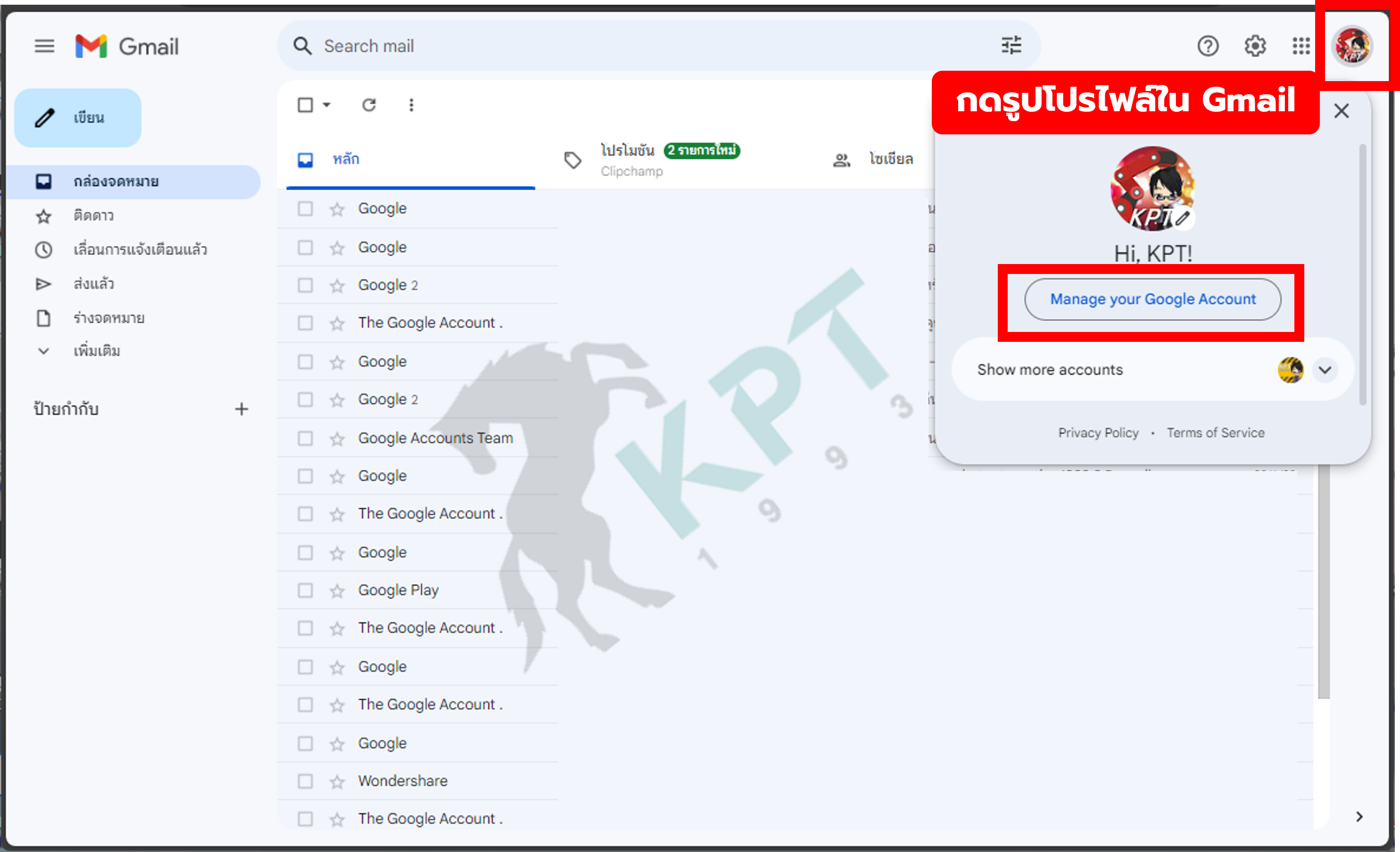Click Show more accounts row
This screenshot has height=852, width=1400.
(x=1152, y=370)
